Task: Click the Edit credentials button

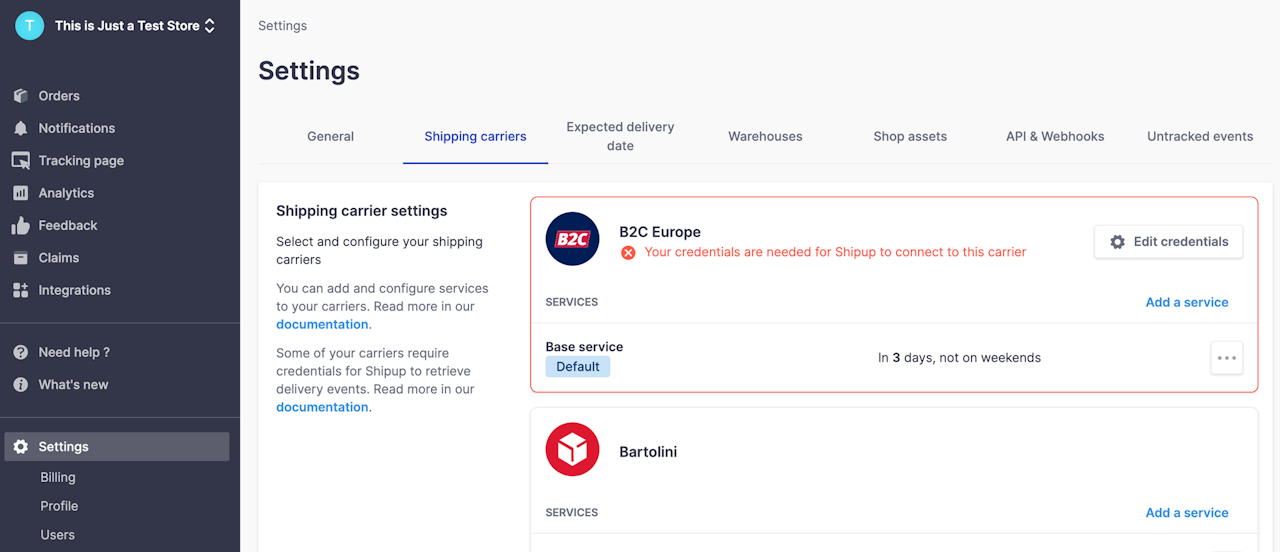Action: click(1168, 242)
